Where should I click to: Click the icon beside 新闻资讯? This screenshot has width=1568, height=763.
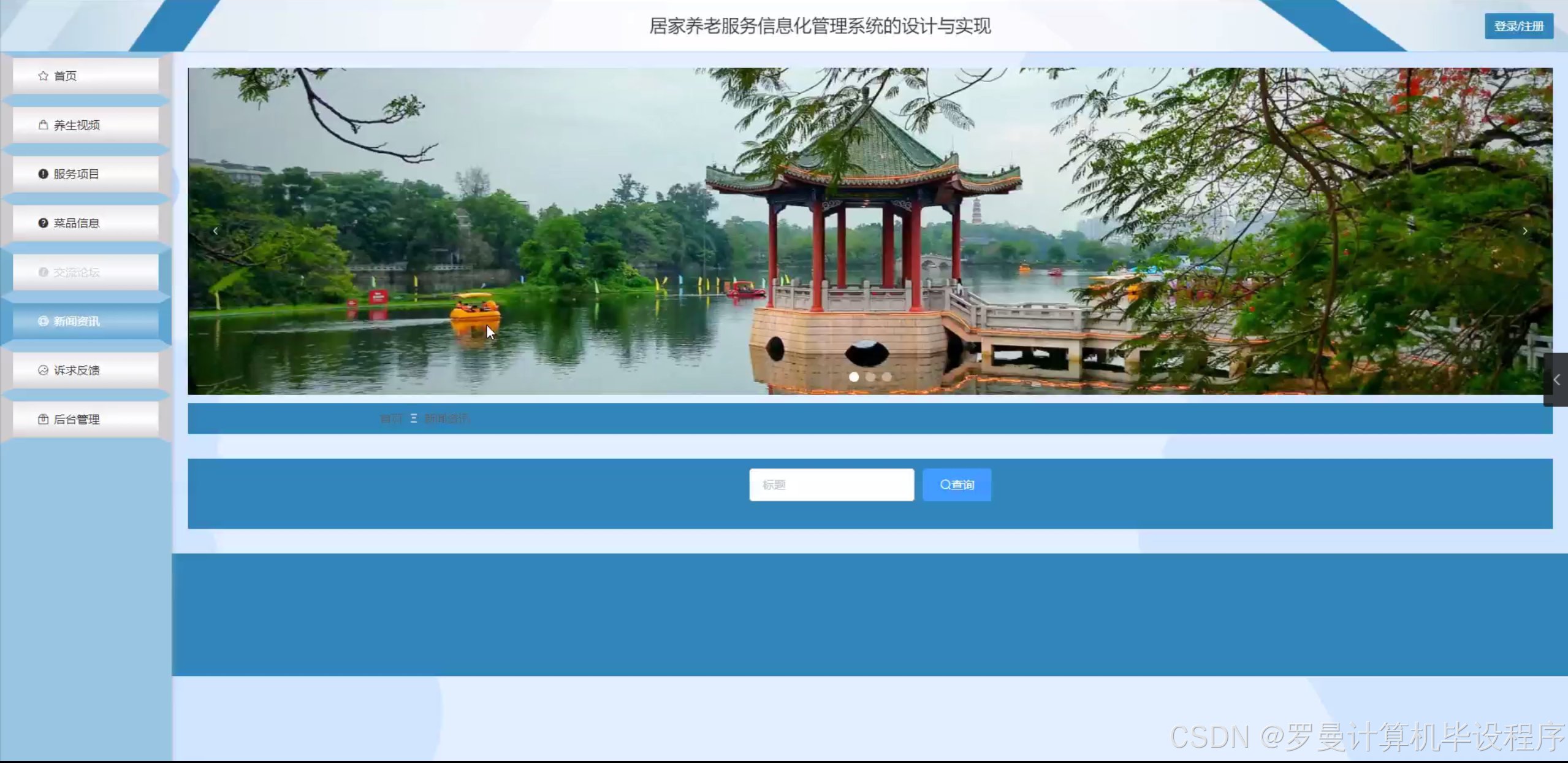43,321
